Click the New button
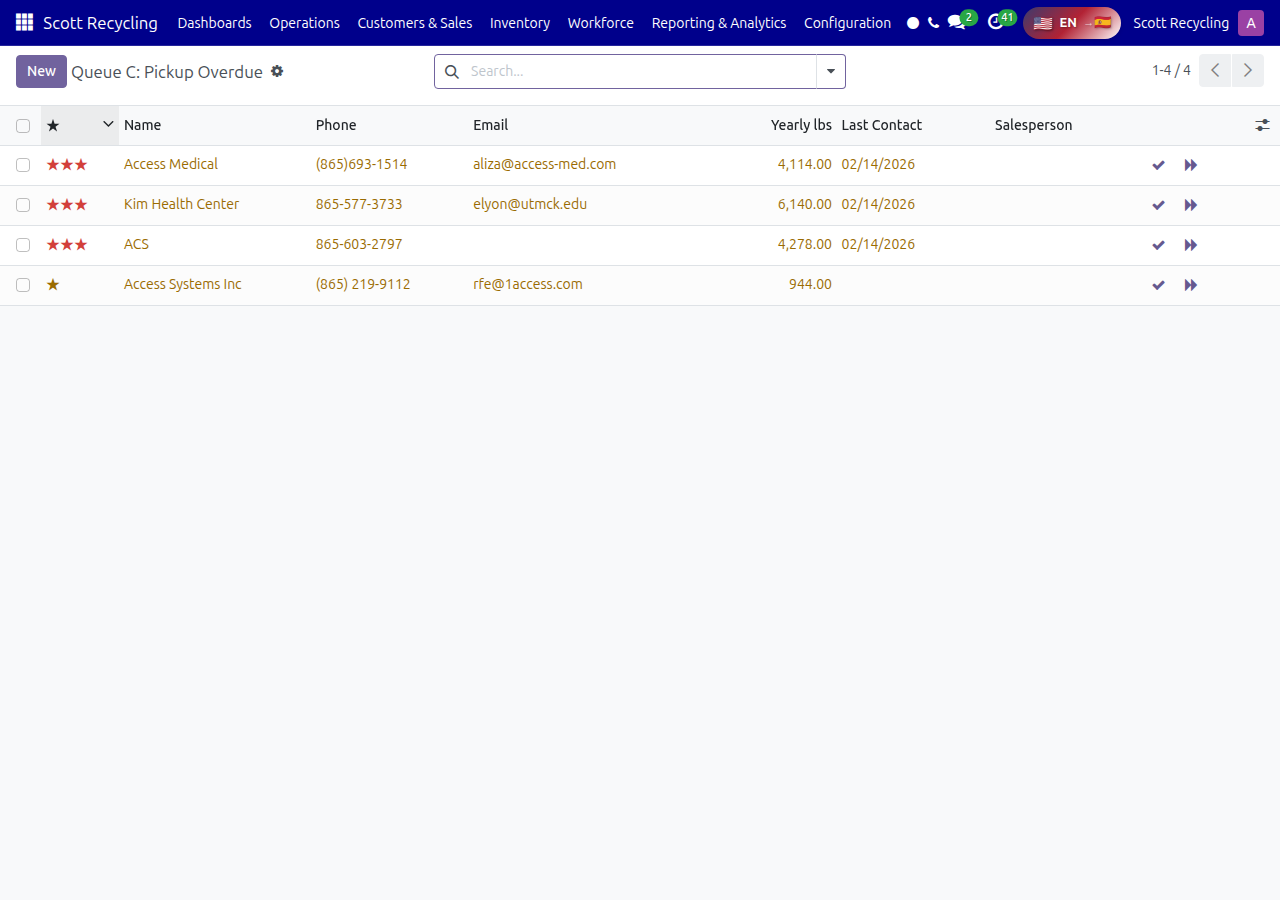This screenshot has width=1280, height=900. click(41, 71)
